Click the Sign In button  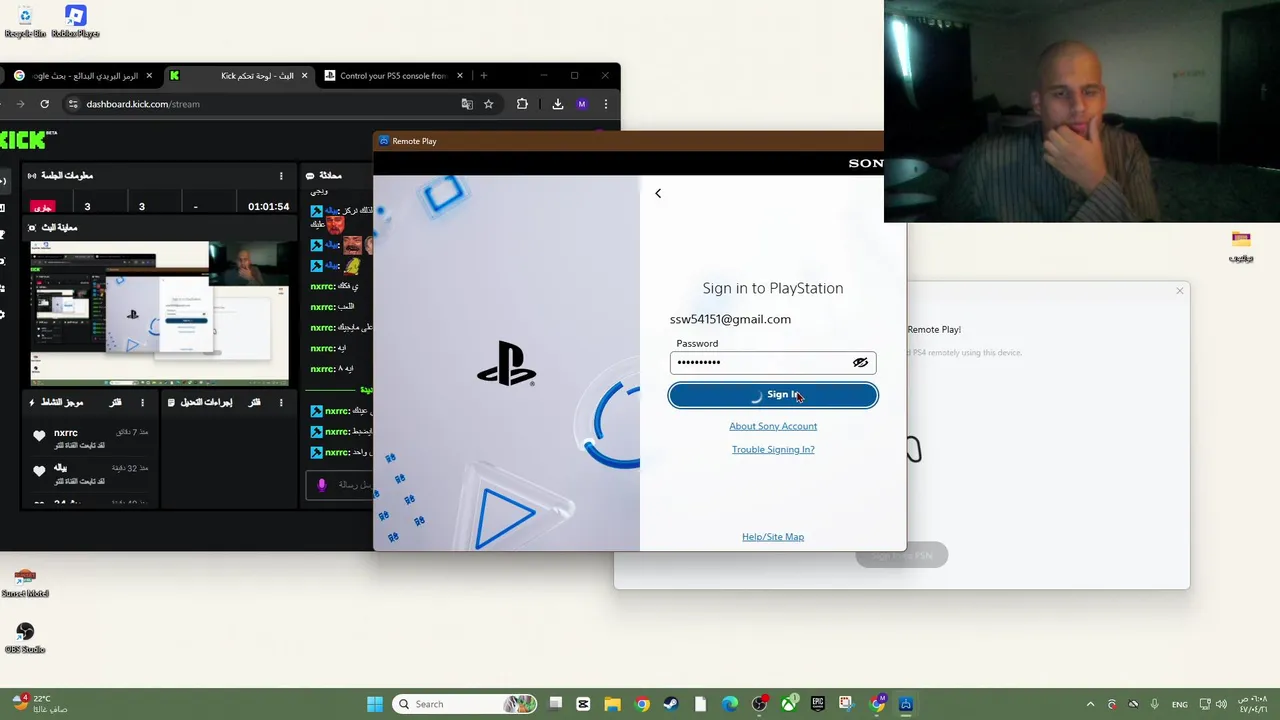(x=773, y=395)
